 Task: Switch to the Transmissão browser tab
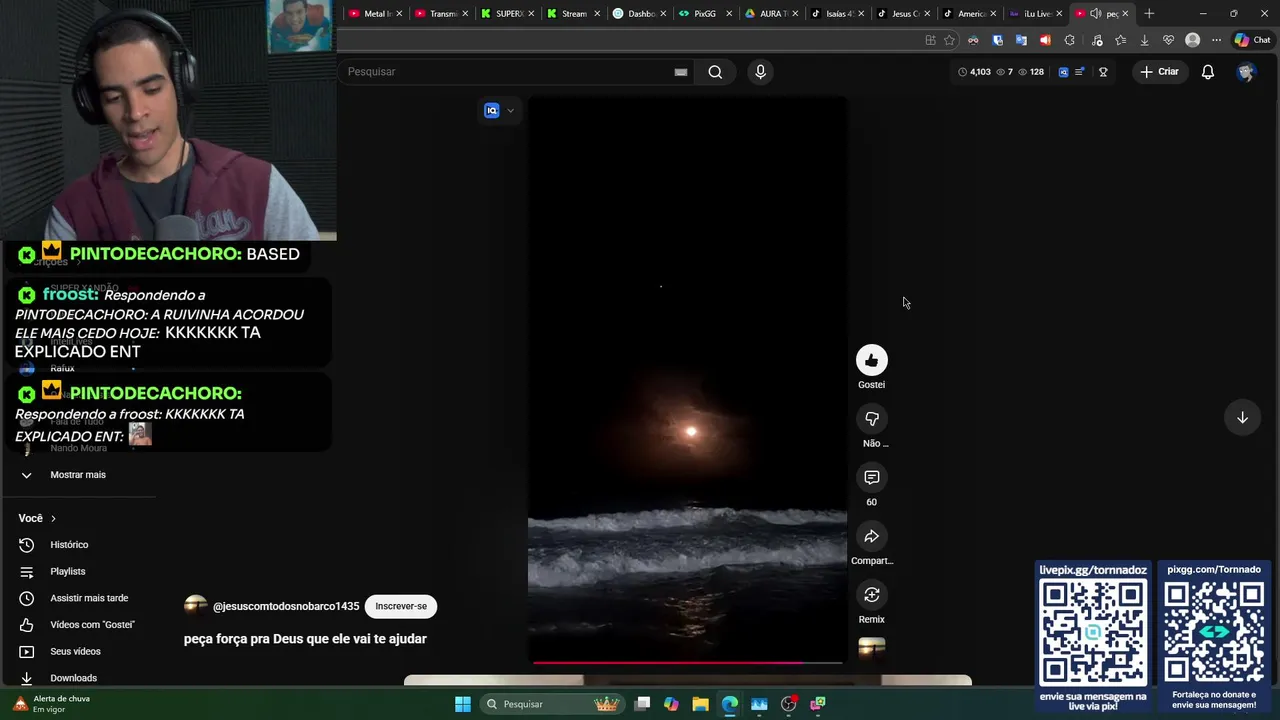pos(442,14)
